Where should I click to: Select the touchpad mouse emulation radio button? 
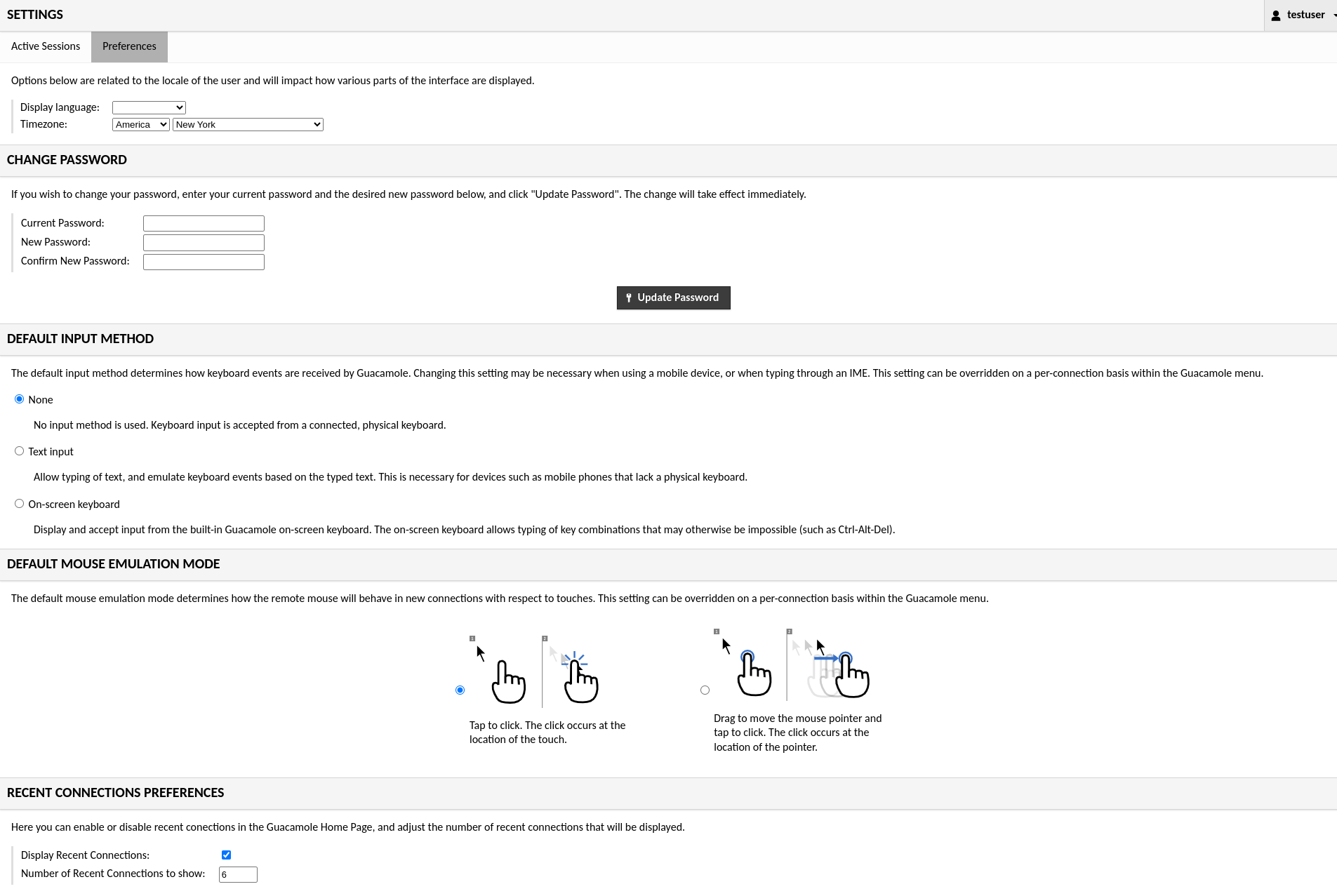point(705,690)
